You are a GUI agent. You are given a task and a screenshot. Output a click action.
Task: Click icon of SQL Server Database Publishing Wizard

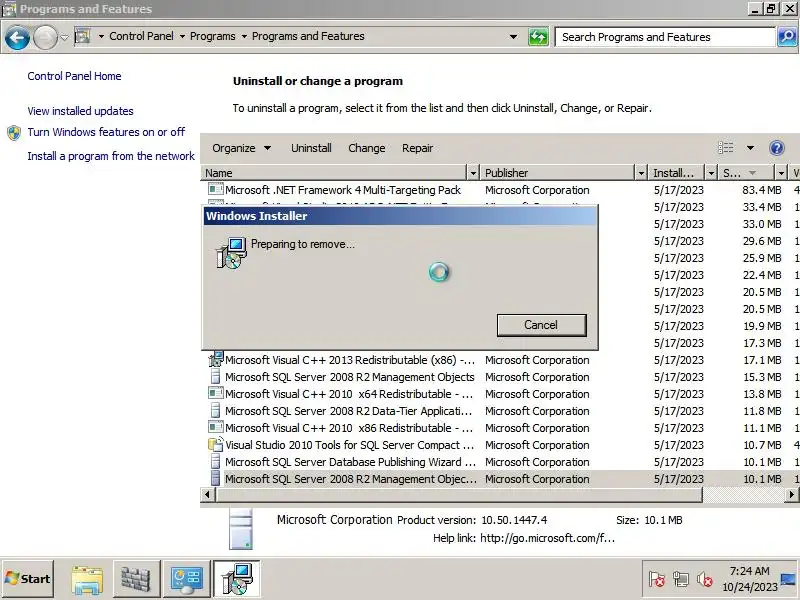pos(215,462)
